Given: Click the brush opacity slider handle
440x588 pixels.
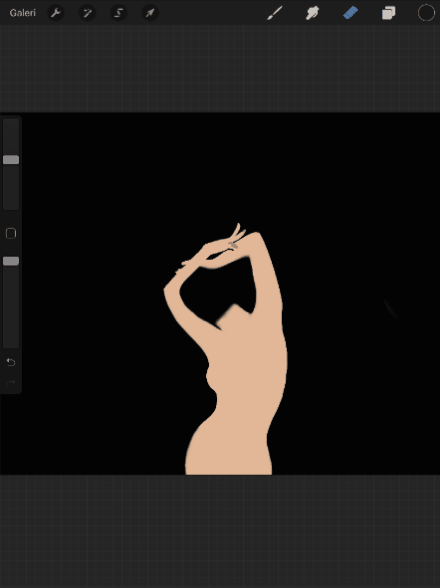Looking at the screenshot, I should point(11,261).
